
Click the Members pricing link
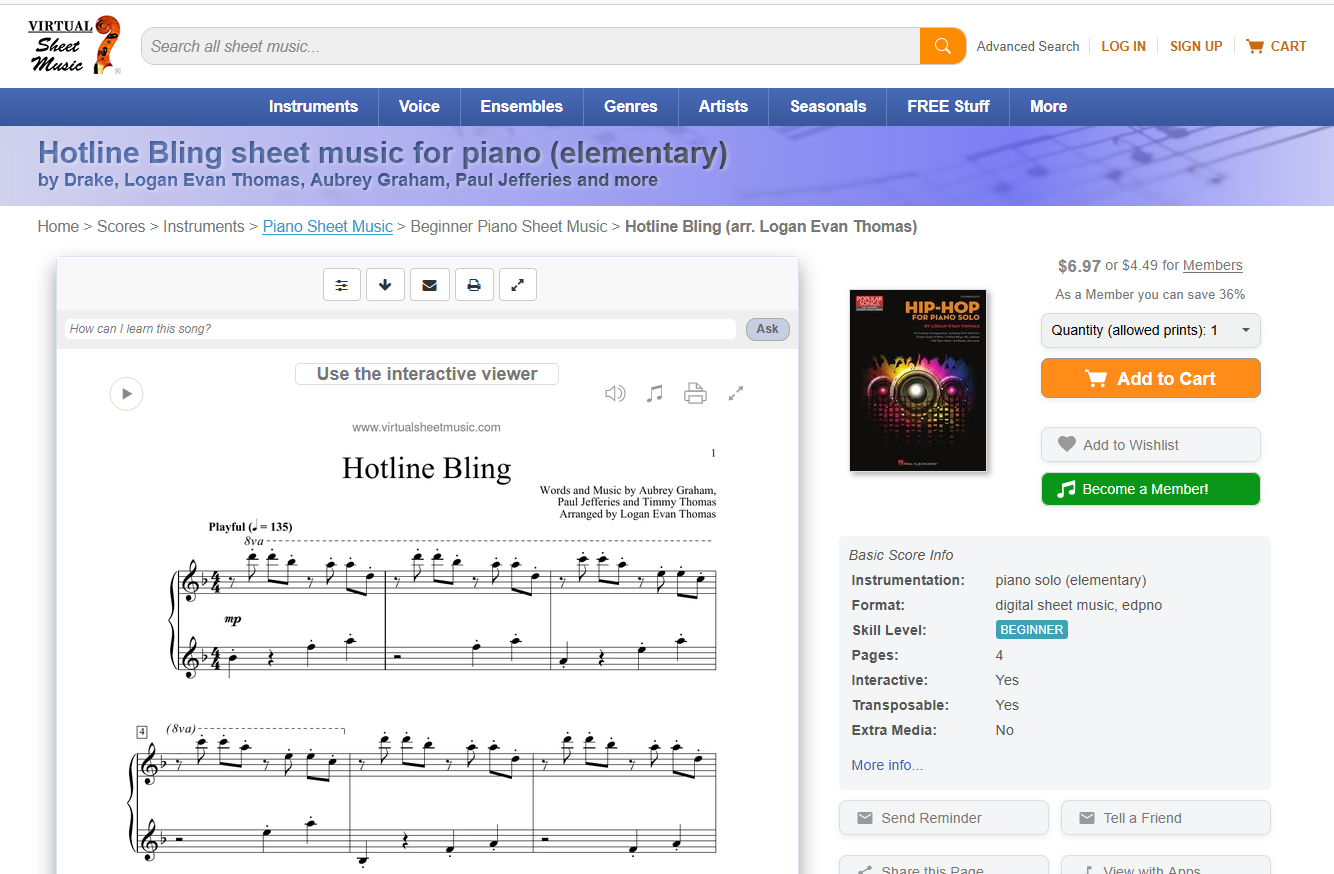click(x=1212, y=265)
